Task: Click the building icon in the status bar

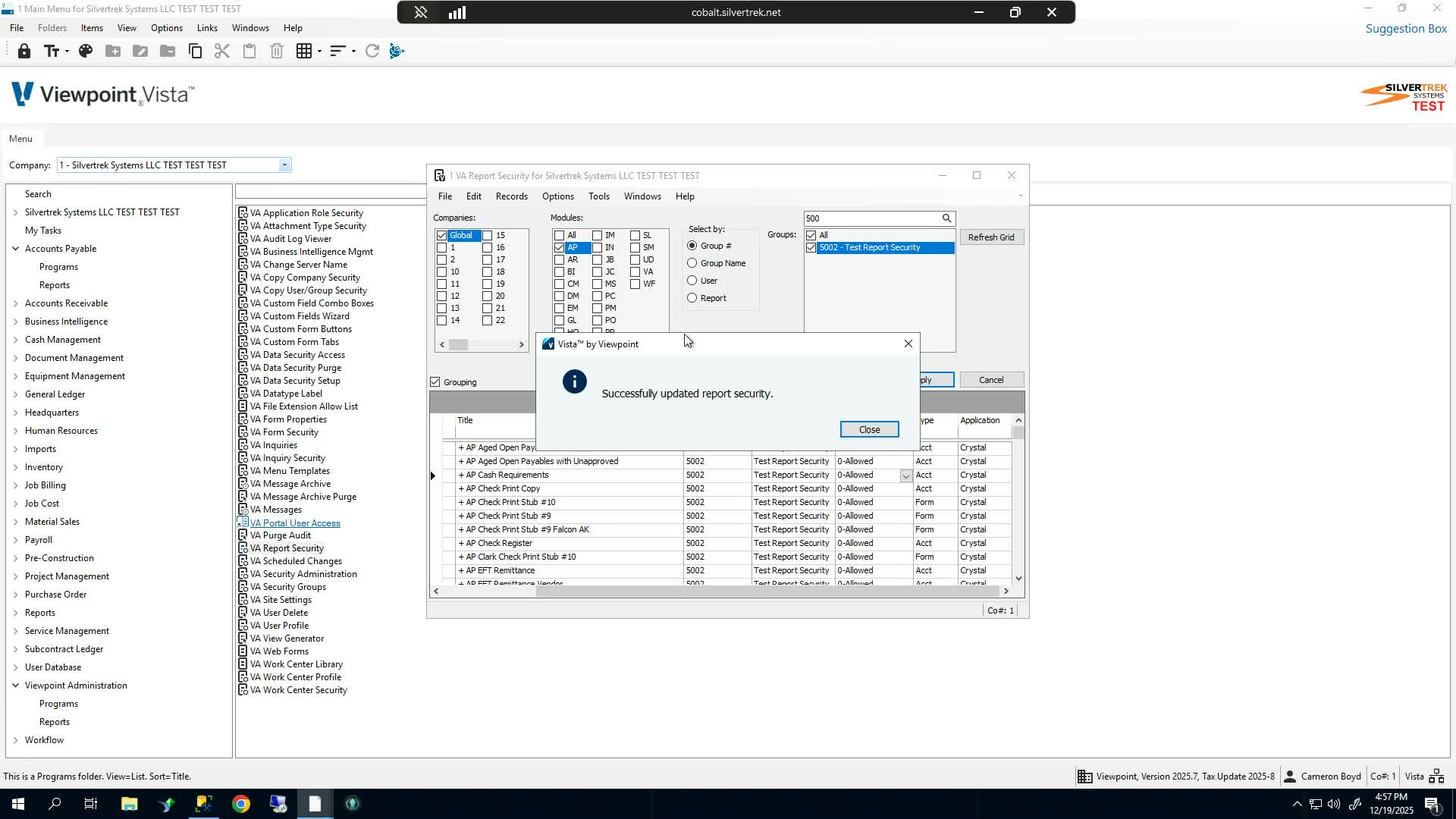Action: [x=1085, y=776]
